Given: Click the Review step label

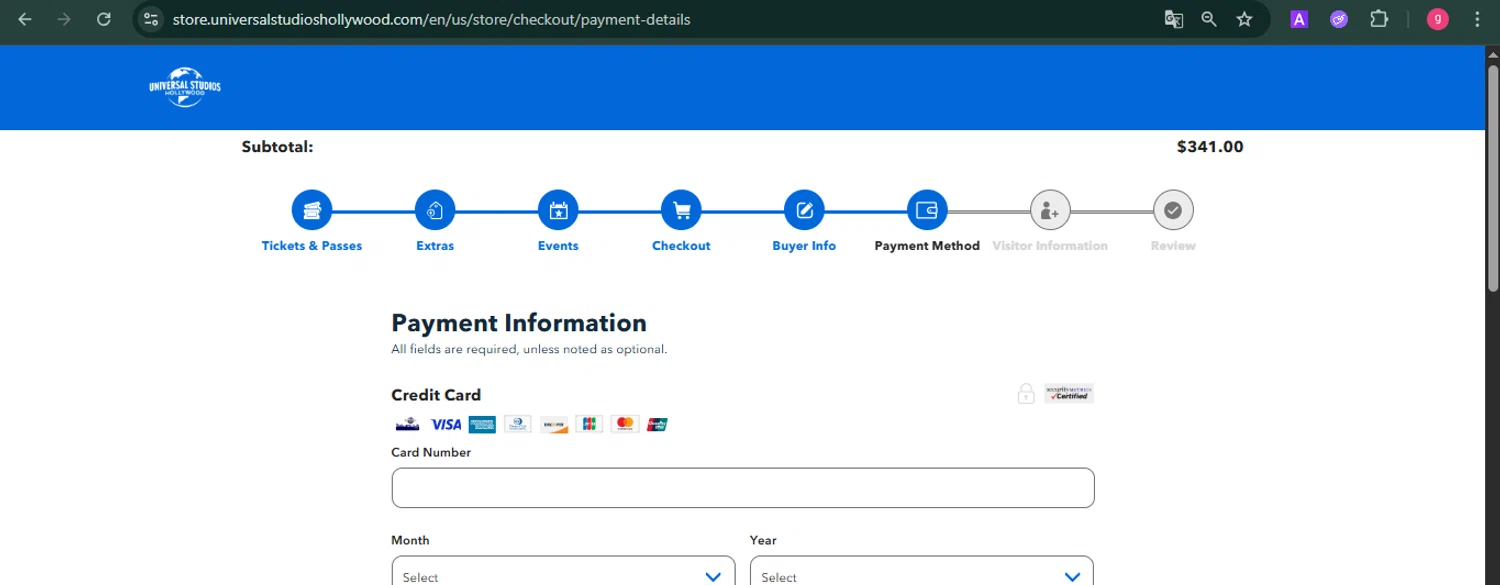Looking at the screenshot, I should pyautogui.click(x=1173, y=246).
